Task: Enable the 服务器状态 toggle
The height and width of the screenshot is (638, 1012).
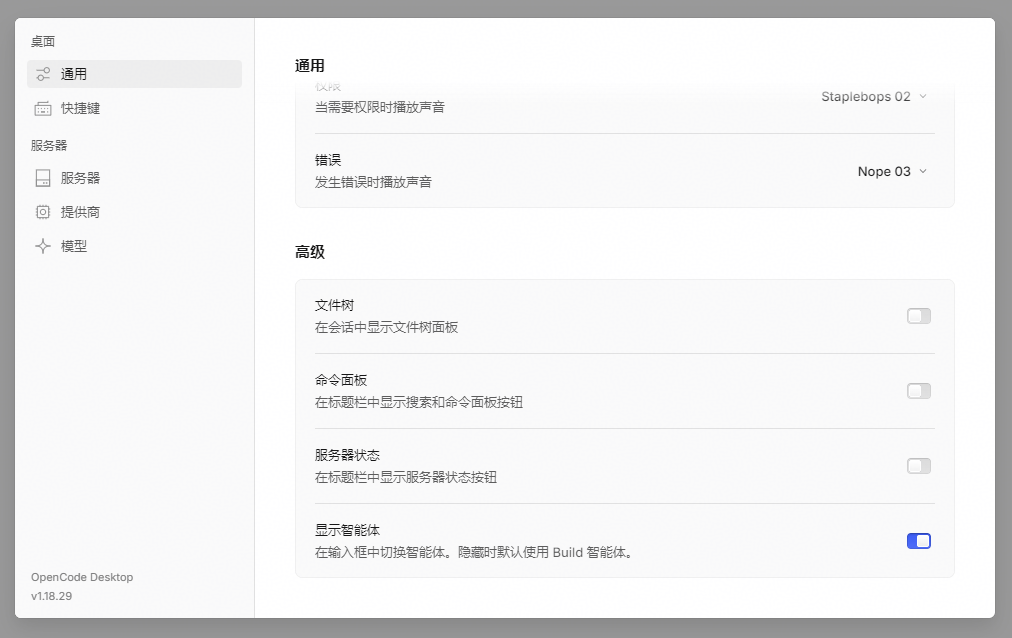Action: pos(918,466)
